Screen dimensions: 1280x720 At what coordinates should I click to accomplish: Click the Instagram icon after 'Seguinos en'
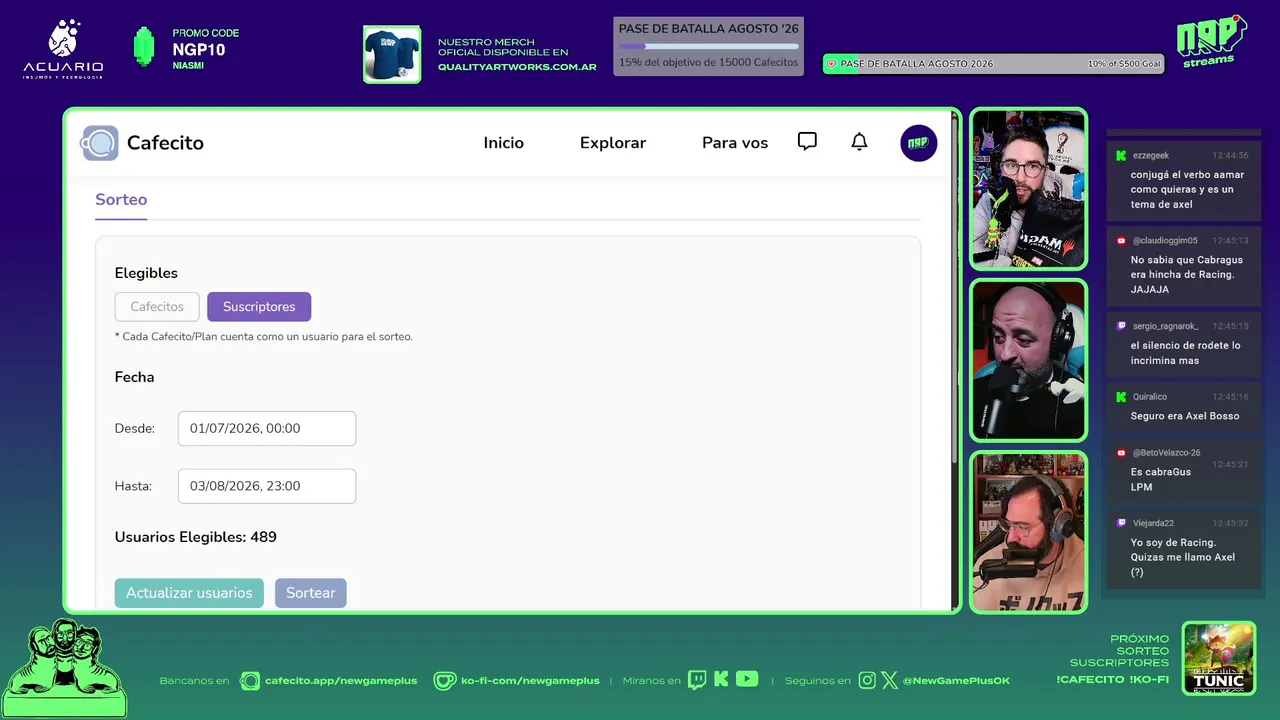867,680
